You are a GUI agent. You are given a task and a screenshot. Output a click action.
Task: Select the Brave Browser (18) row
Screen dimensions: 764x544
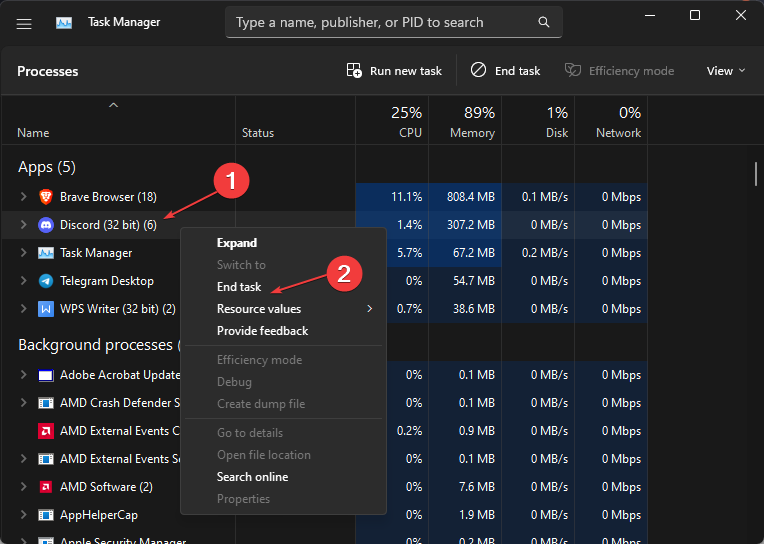tap(325, 197)
